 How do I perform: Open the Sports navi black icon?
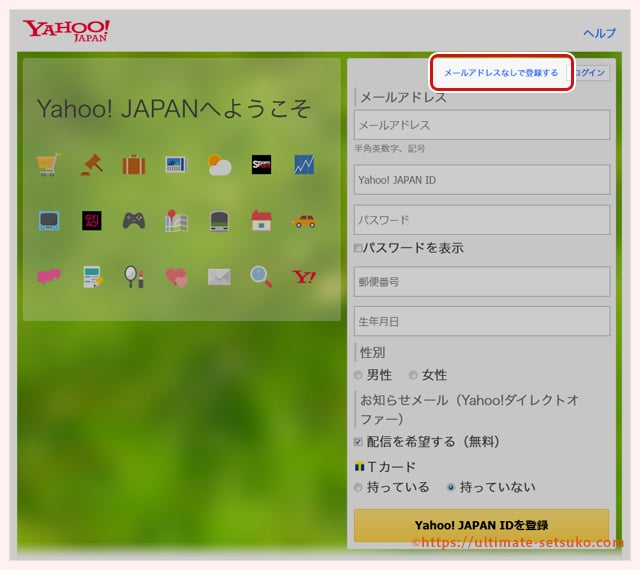(x=262, y=165)
